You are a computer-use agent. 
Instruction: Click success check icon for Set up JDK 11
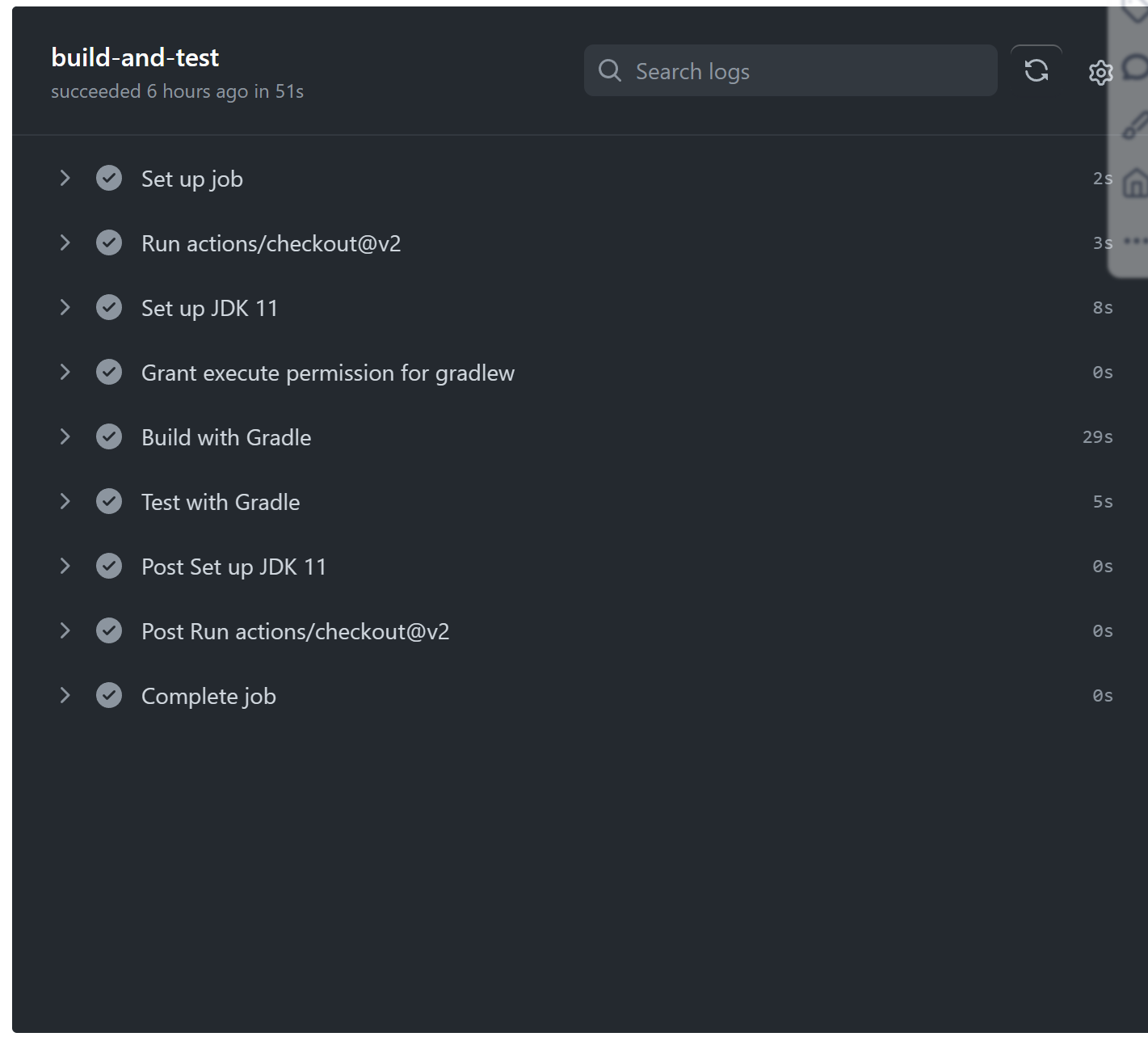point(109,308)
